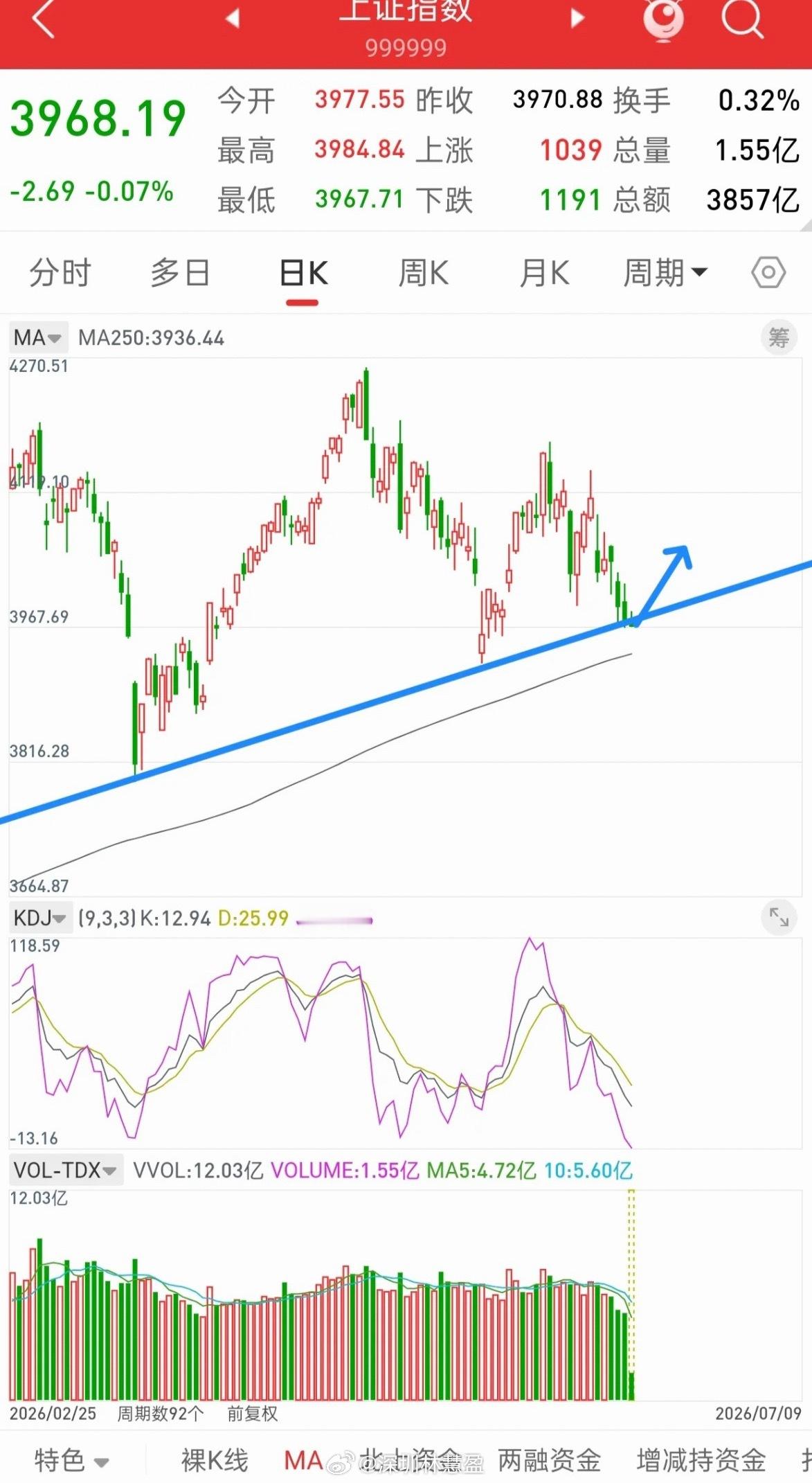Tap the stock code 999999
The height and width of the screenshot is (1483, 812).
point(406,48)
